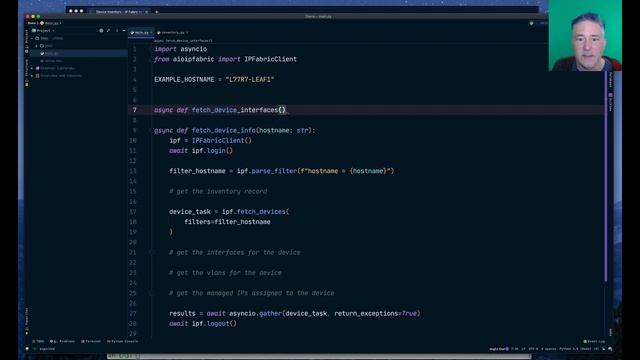Viewport: 640px width, 360px height.
Task: Open a new tab in background browser
Action: (x=157, y=12)
